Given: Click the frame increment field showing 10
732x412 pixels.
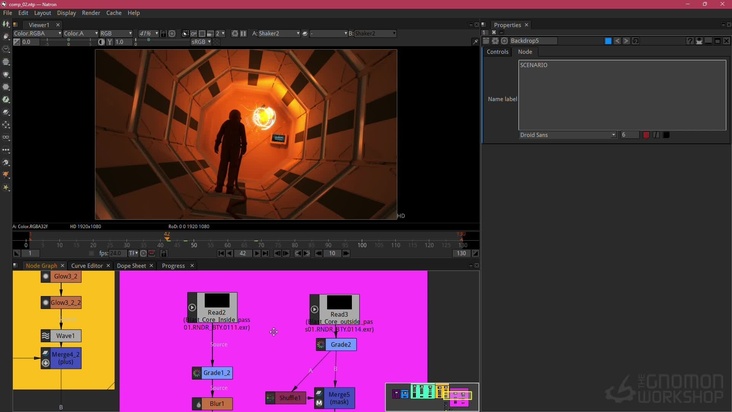Looking at the screenshot, I should click(x=332, y=253).
